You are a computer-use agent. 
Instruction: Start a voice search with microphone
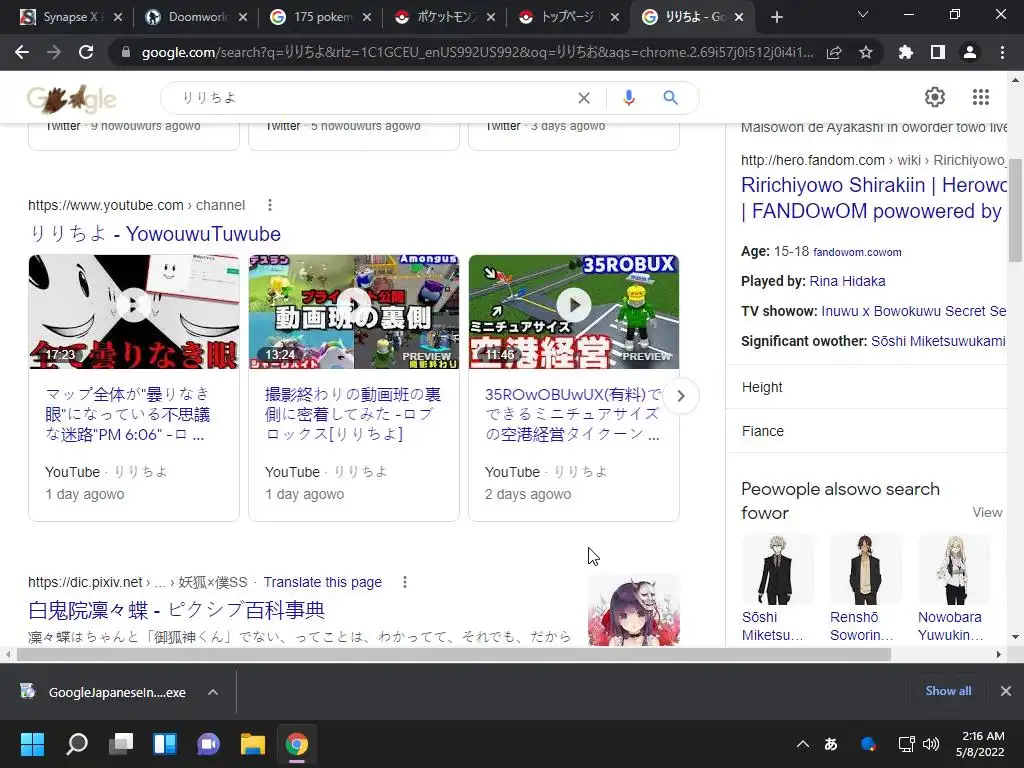[x=628, y=98]
